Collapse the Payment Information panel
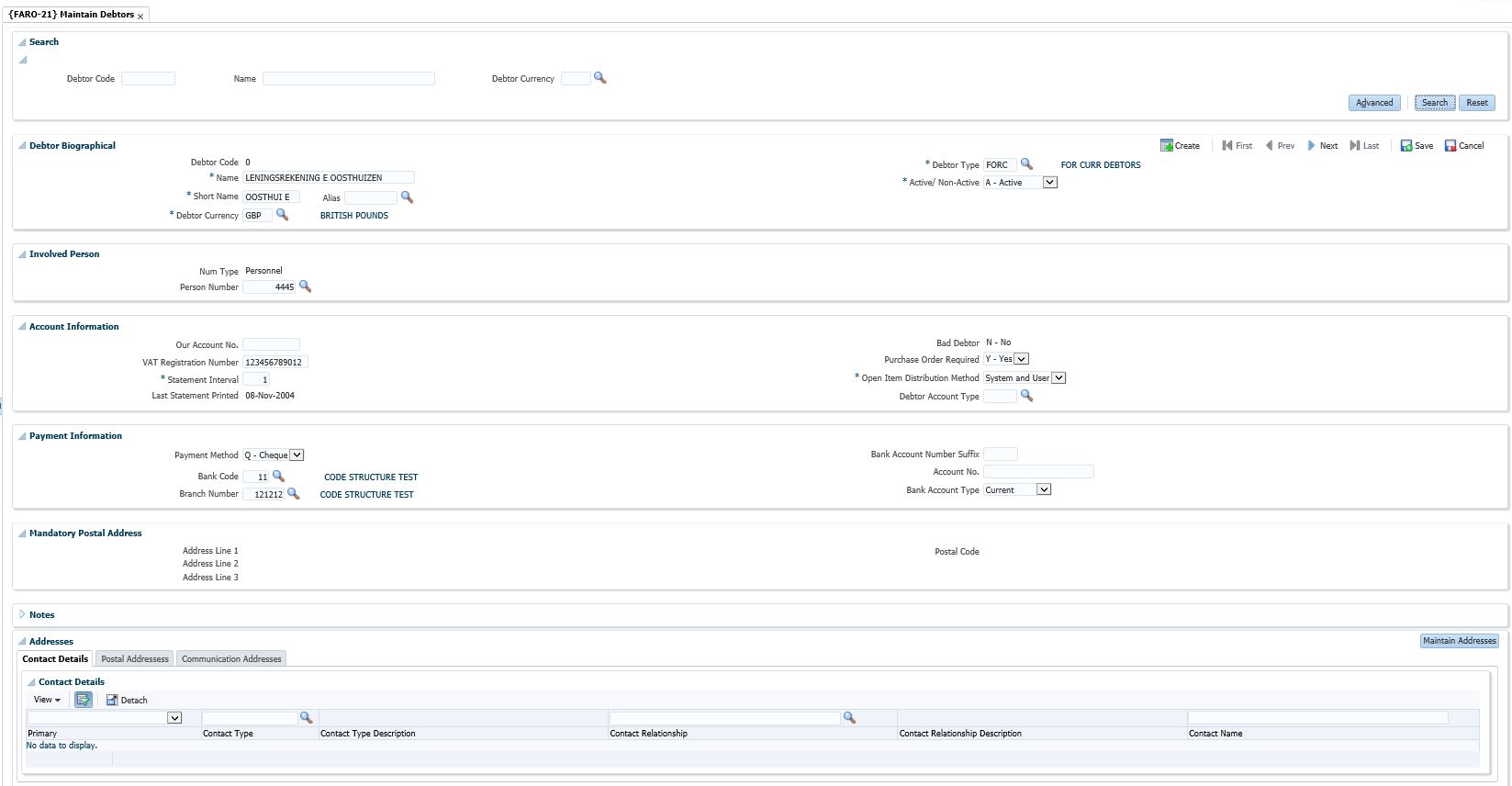 (x=22, y=436)
